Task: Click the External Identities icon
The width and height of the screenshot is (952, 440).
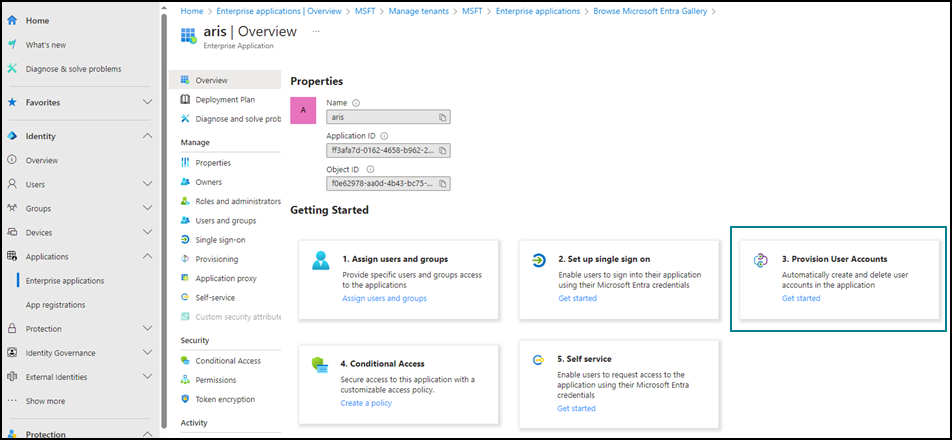Action: pyautogui.click(x=12, y=377)
